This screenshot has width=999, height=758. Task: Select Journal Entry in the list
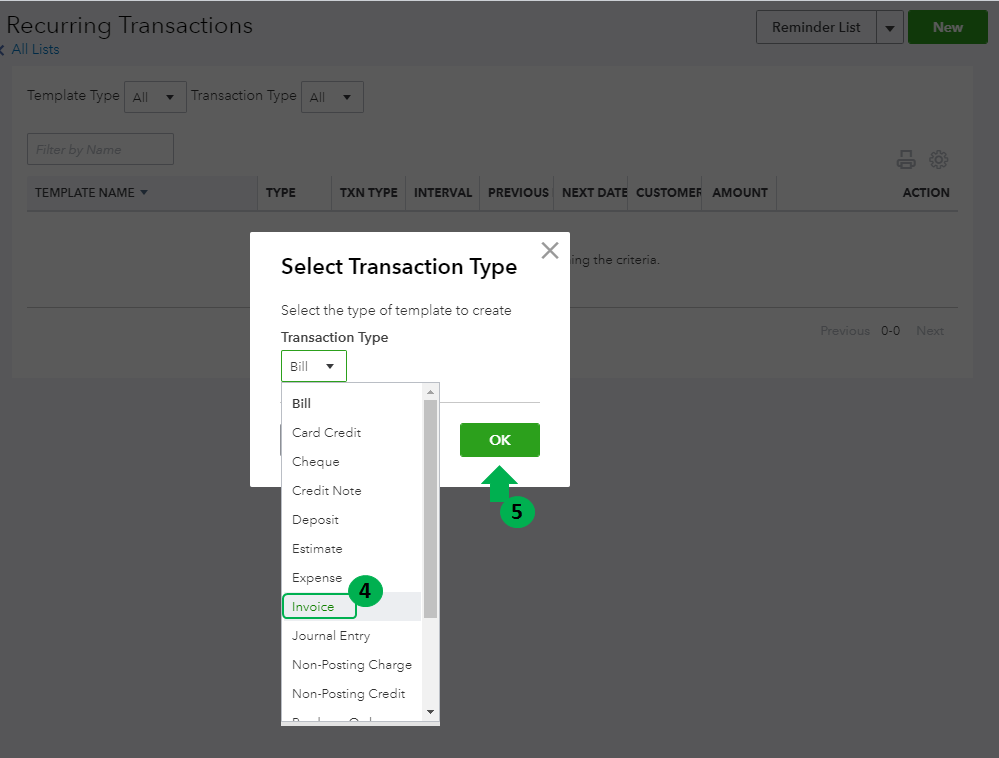[331, 636]
